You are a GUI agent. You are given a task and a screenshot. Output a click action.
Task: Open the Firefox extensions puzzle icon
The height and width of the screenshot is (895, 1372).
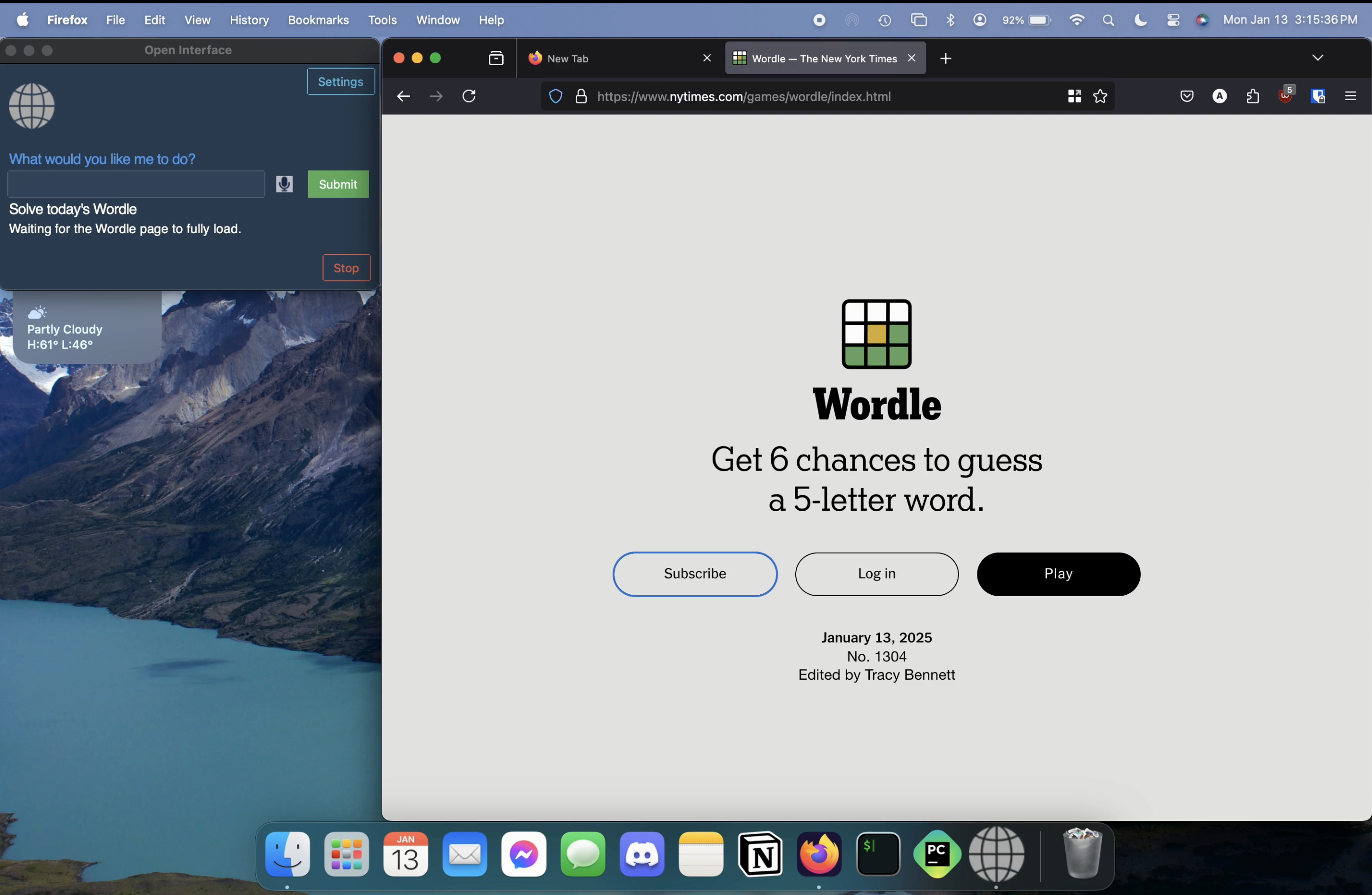coord(1252,96)
